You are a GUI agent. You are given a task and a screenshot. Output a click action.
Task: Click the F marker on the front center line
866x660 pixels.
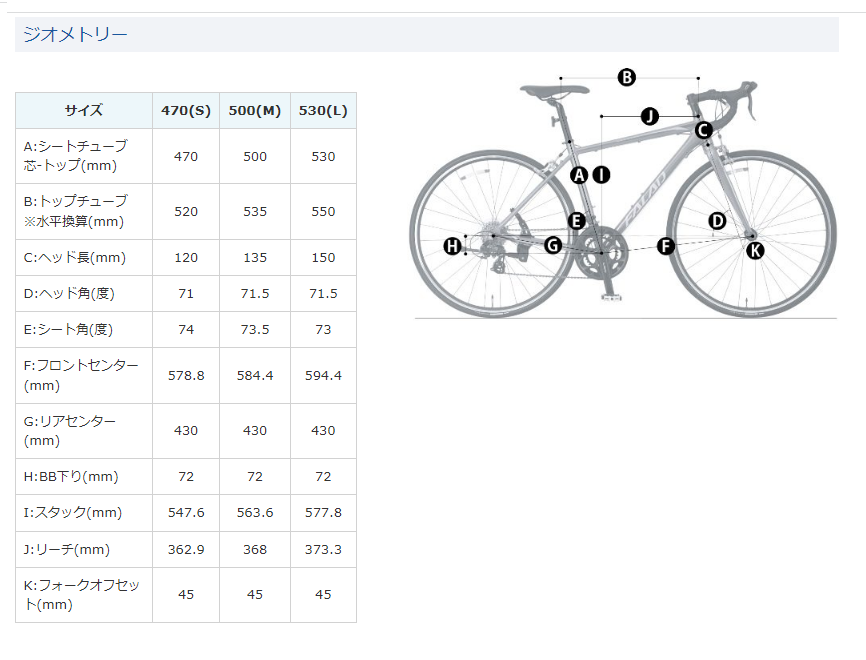click(x=666, y=246)
